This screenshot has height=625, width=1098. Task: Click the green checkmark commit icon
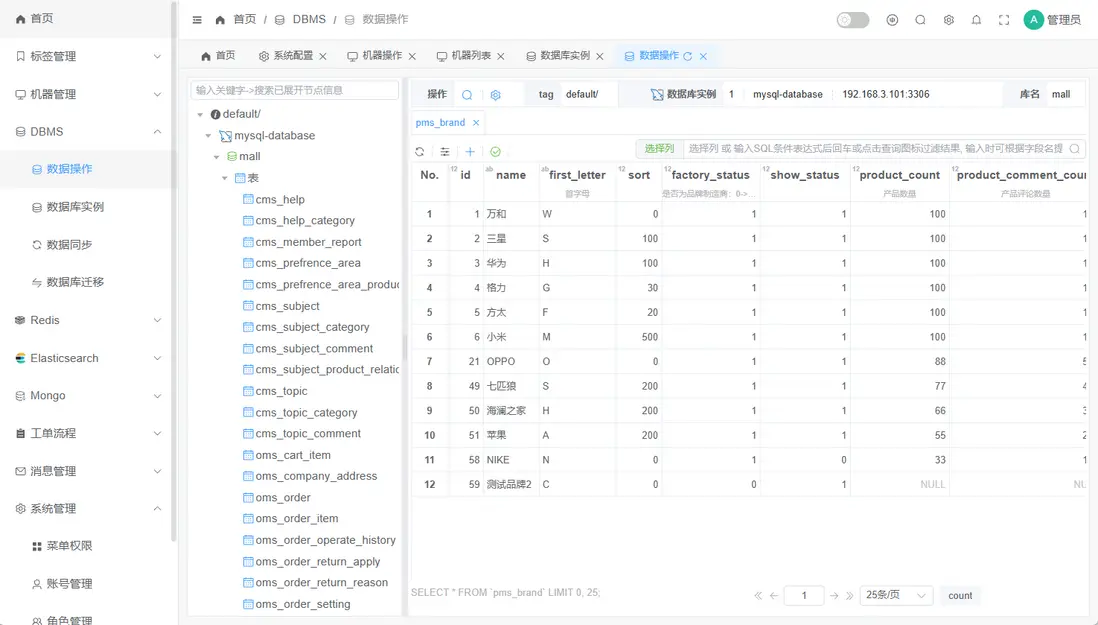495,152
